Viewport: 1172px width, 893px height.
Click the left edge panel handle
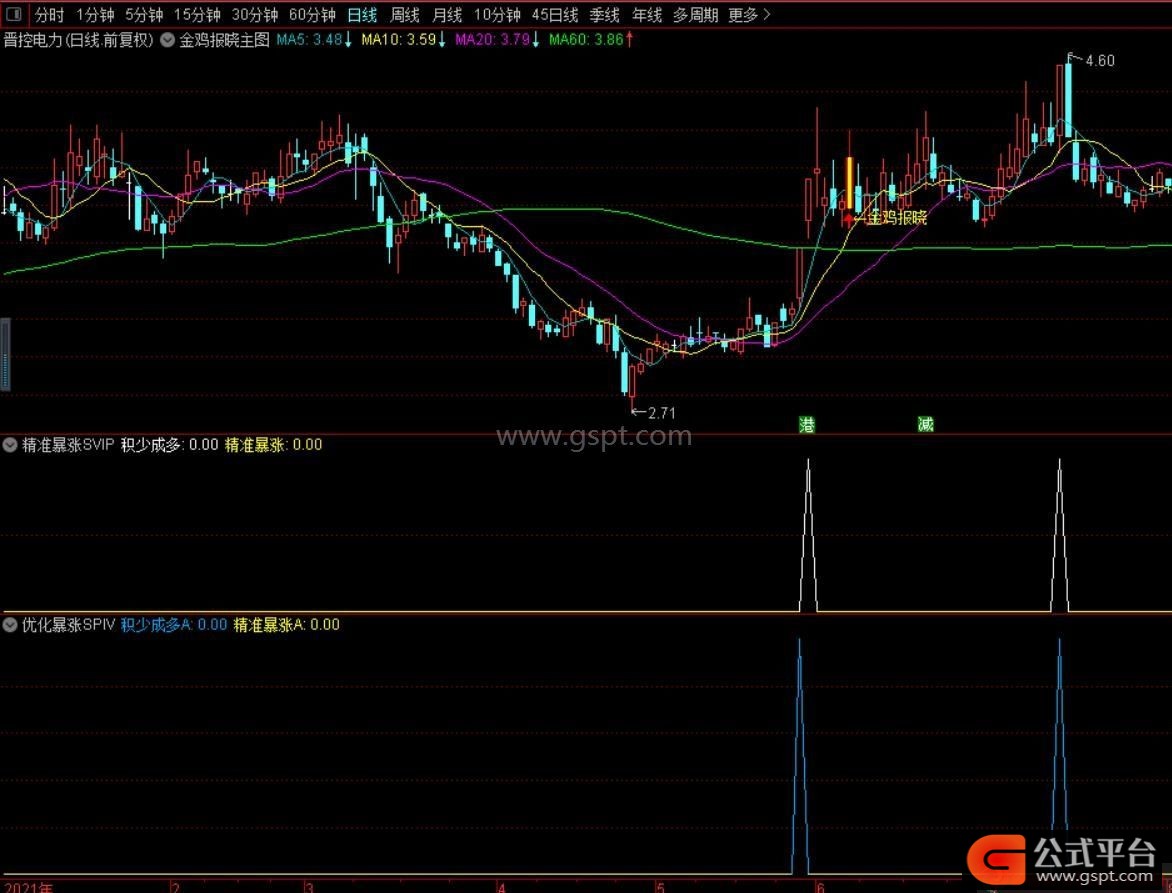4,354
